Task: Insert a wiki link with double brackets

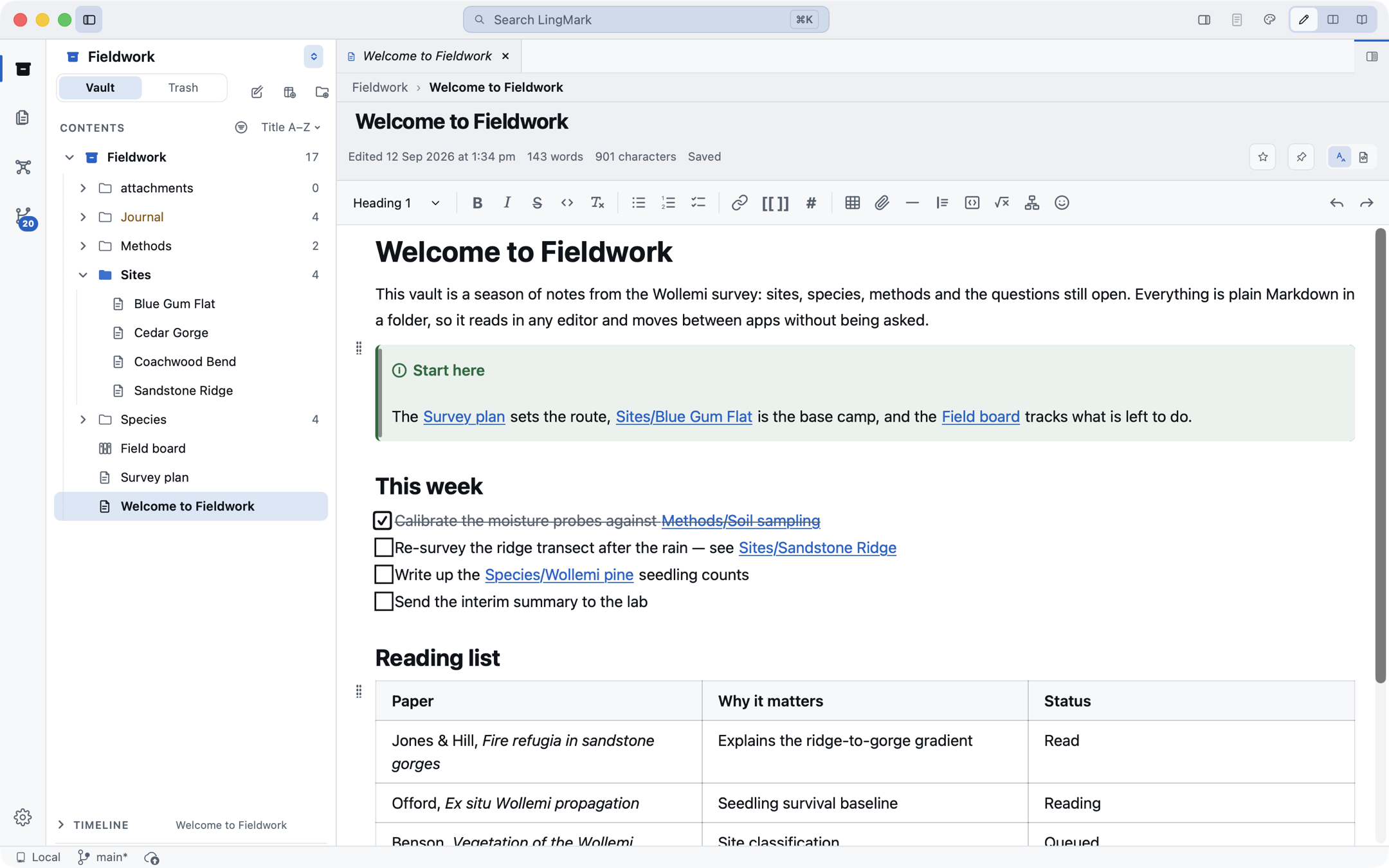Action: click(x=775, y=203)
